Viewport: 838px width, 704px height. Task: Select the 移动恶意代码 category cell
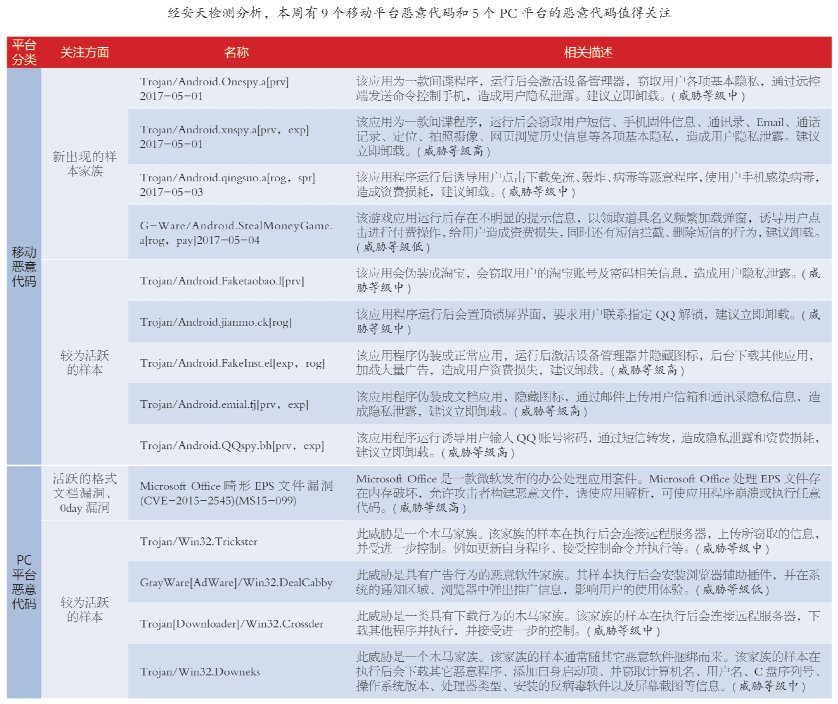(24, 266)
